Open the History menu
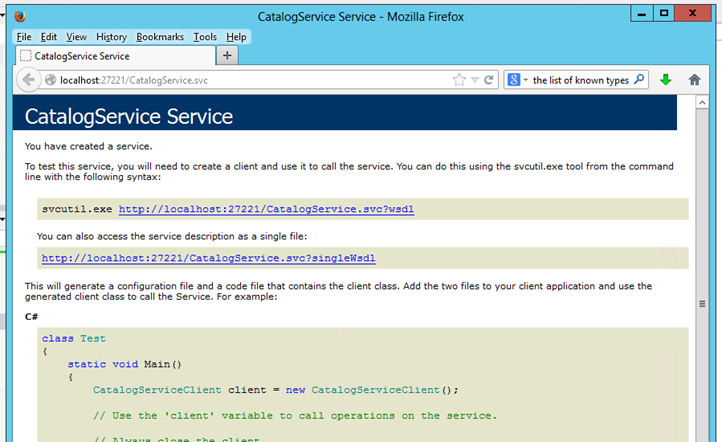Viewport: 722px width, 442px height. point(111,37)
